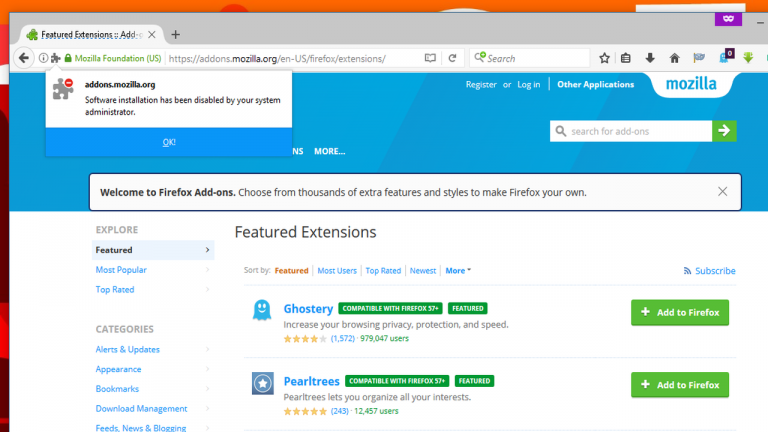The height and width of the screenshot is (432, 768).
Task: Sort by Top Rated in the Sort by row
Action: (383, 270)
